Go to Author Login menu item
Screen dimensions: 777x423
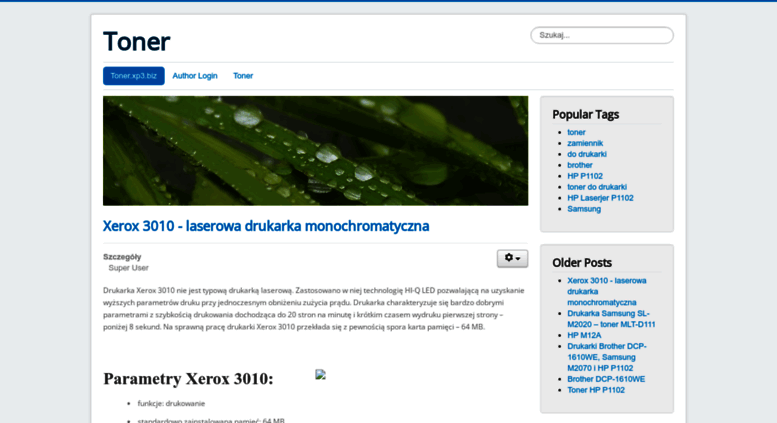[195, 76]
